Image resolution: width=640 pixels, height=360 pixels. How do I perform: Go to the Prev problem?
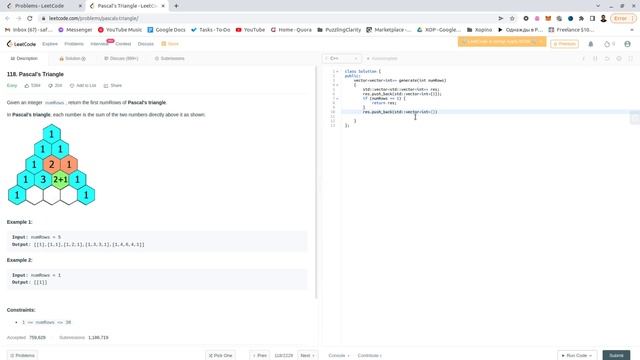(260, 356)
